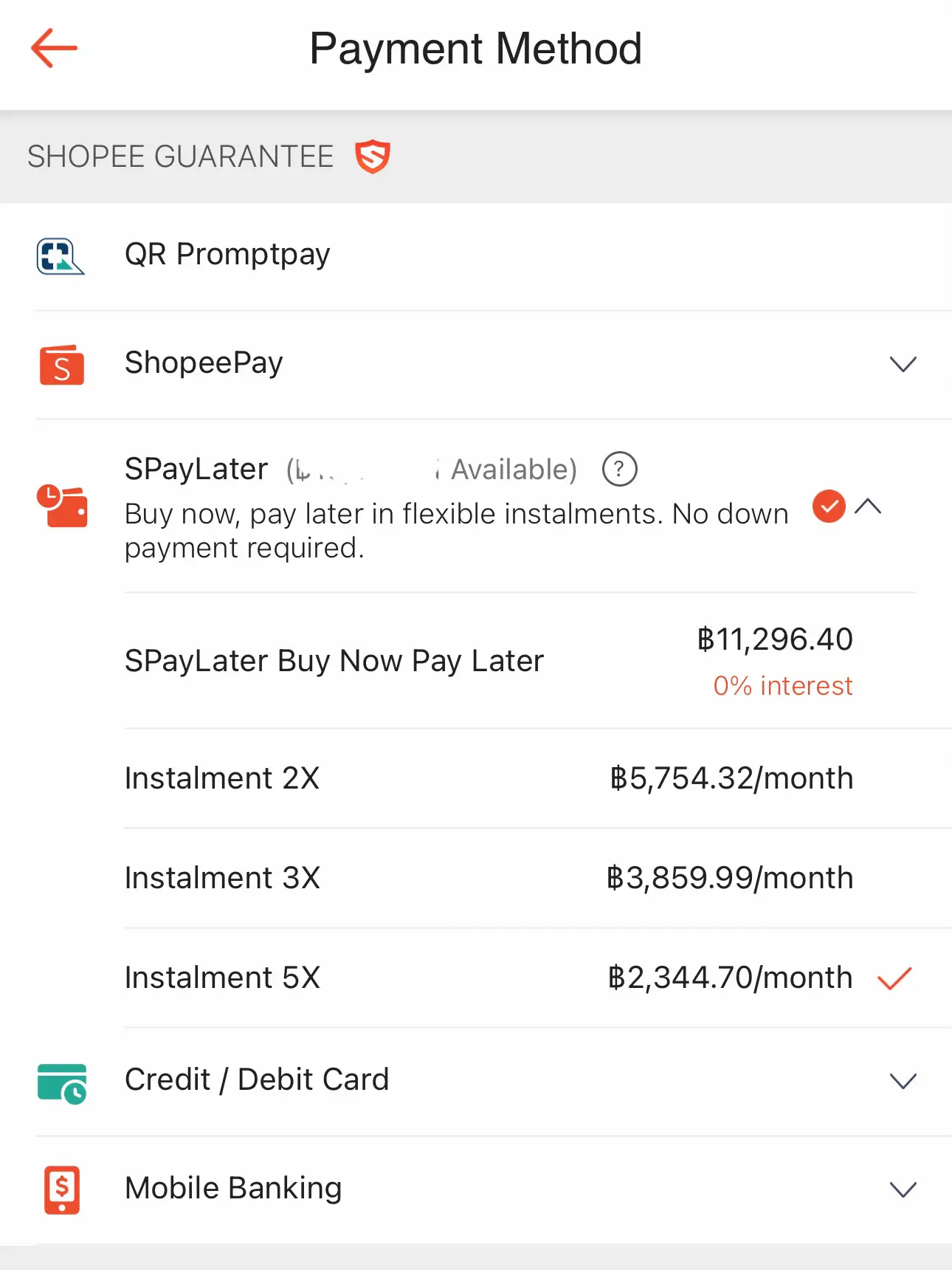952x1270 pixels.
Task: Toggle the SPayLater selected red checkmark
Action: [829, 507]
